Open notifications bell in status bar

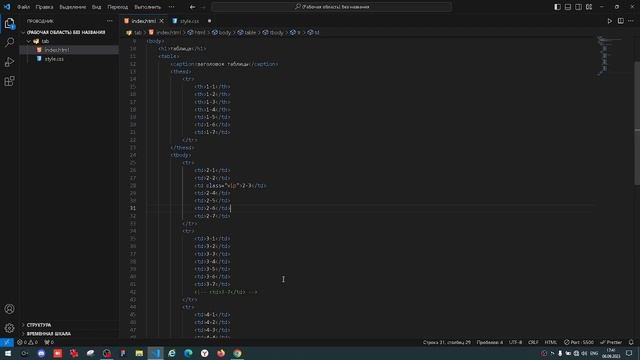(x=631, y=342)
